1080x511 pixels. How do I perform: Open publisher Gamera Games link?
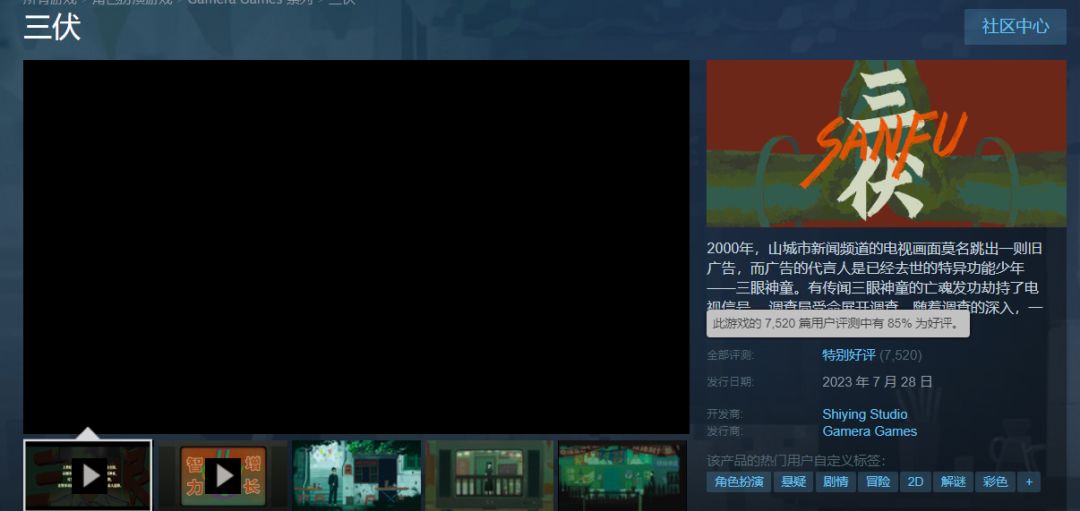tap(869, 432)
